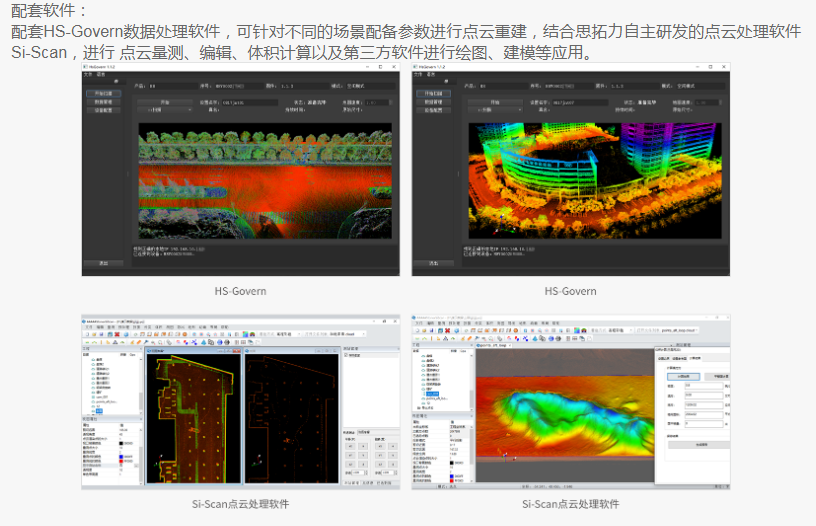Open scan mode dropdown in left HS-Govern window

click(164, 110)
